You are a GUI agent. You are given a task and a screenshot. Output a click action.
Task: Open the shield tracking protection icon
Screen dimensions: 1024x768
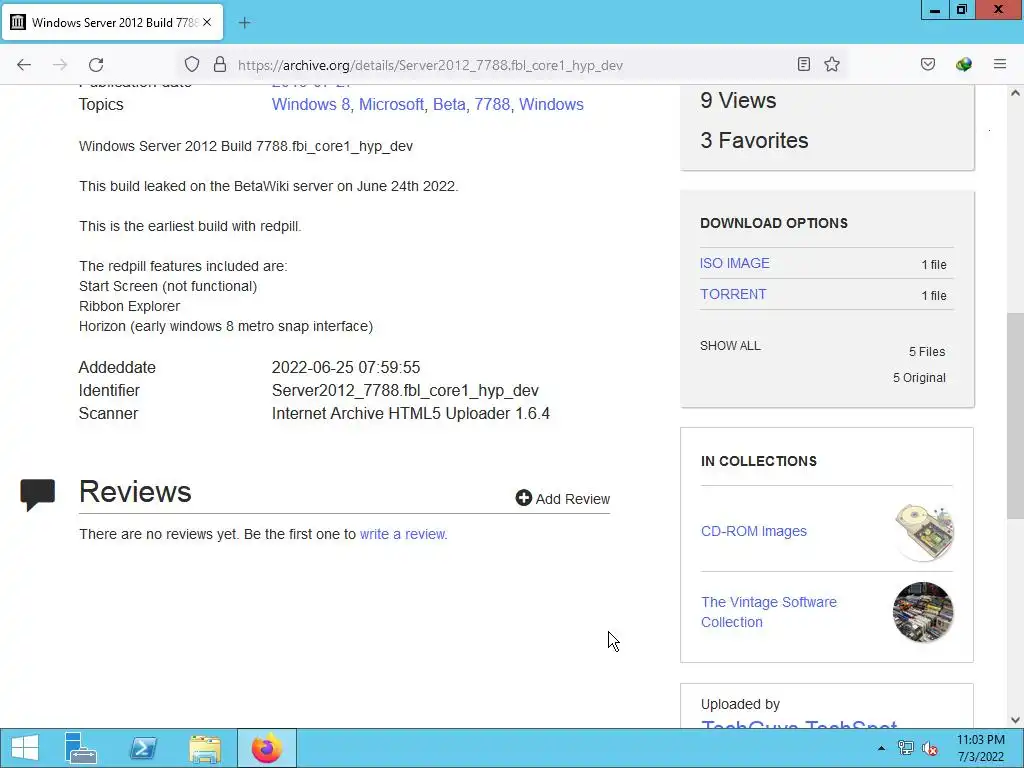[x=191, y=64]
